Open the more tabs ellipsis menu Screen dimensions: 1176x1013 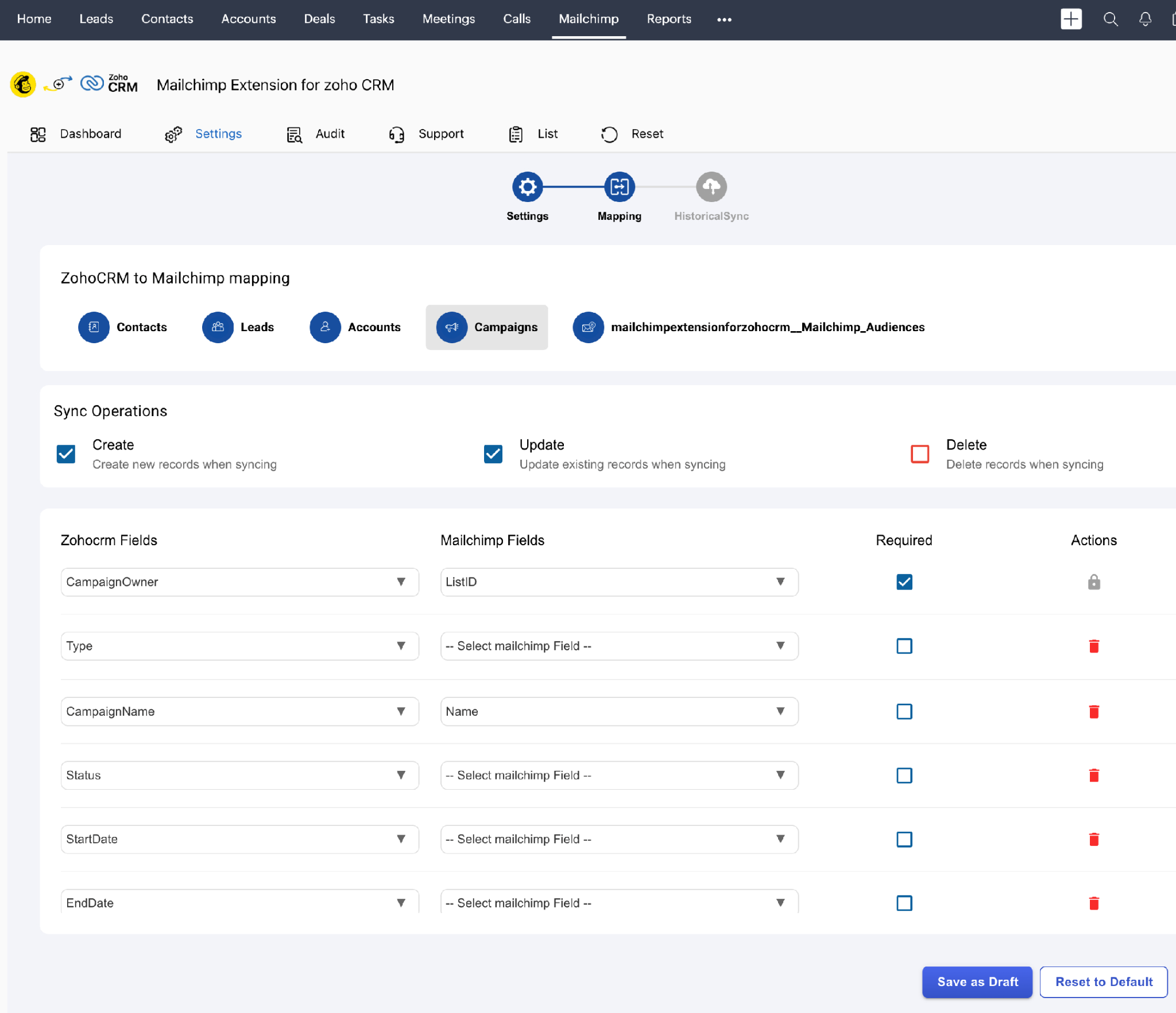coord(724,20)
